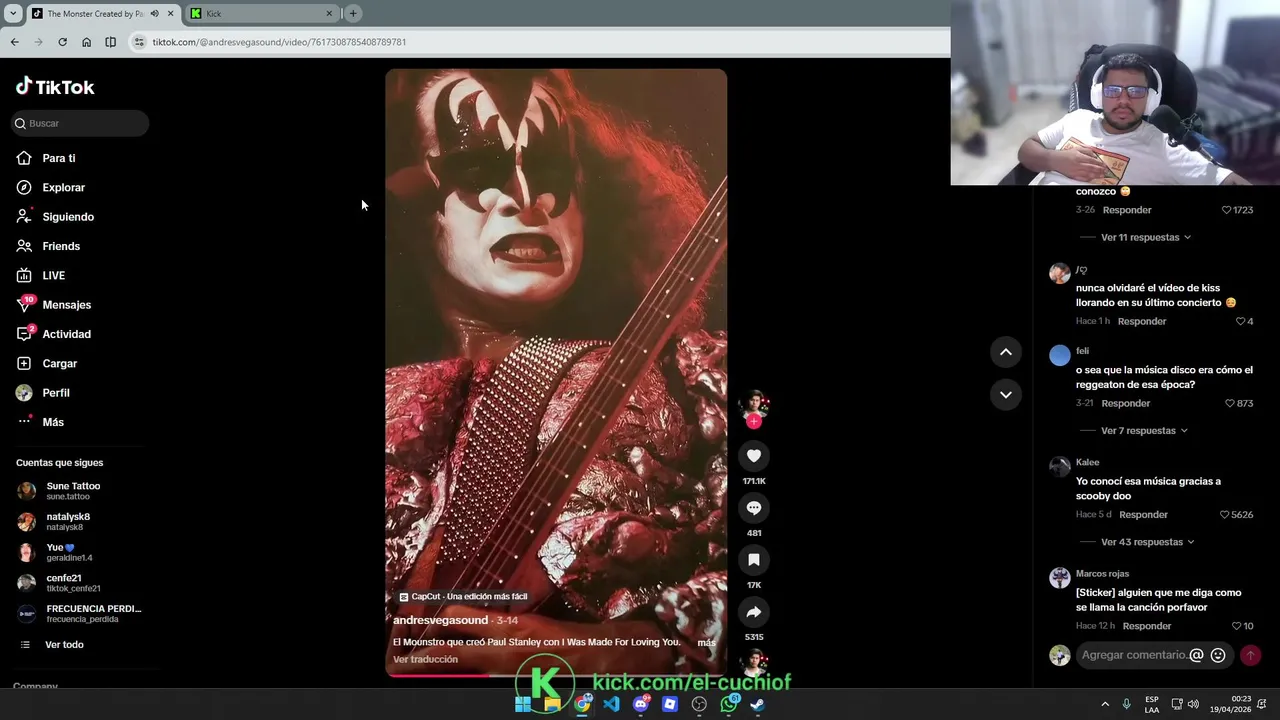Image resolution: width=1280 pixels, height=720 pixels.
Task: Open the Para ti feed
Action: 59,158
